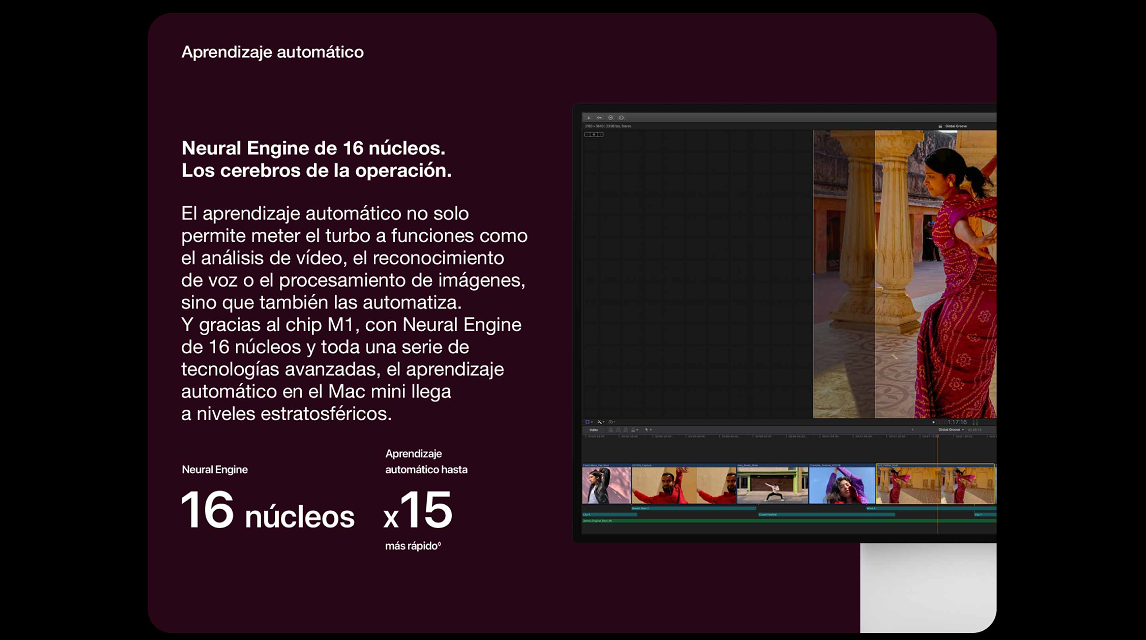The image size is (1146, 640).
Task: Open the blade tools menu
Action: pos(600,422)
